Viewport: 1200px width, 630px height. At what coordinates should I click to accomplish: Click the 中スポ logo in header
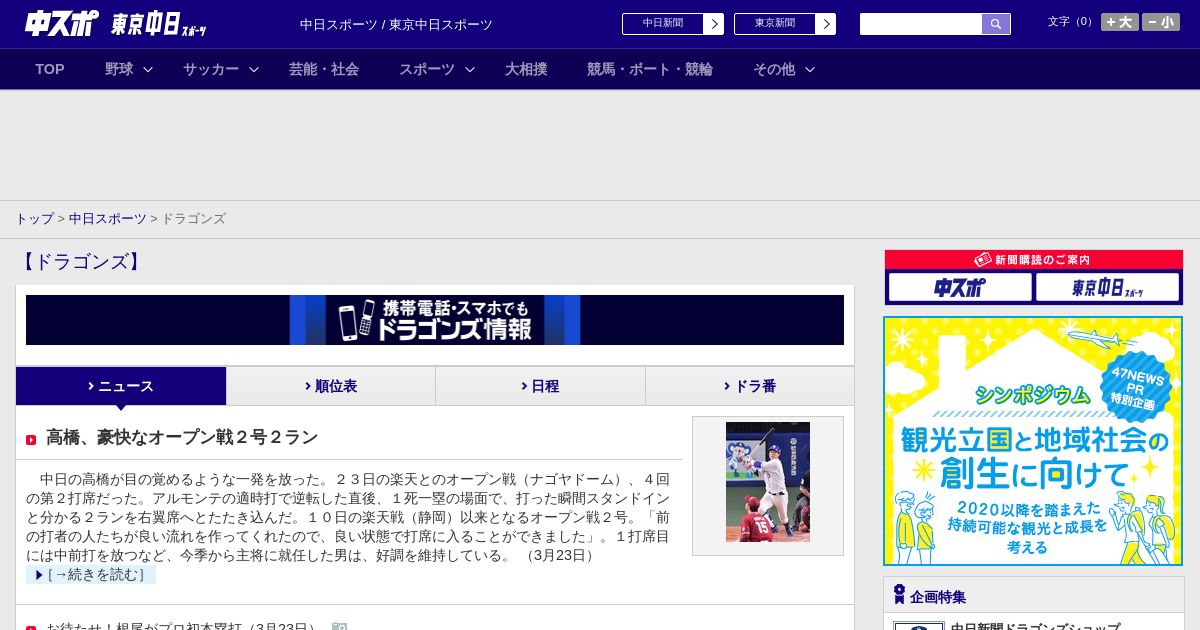62,23
